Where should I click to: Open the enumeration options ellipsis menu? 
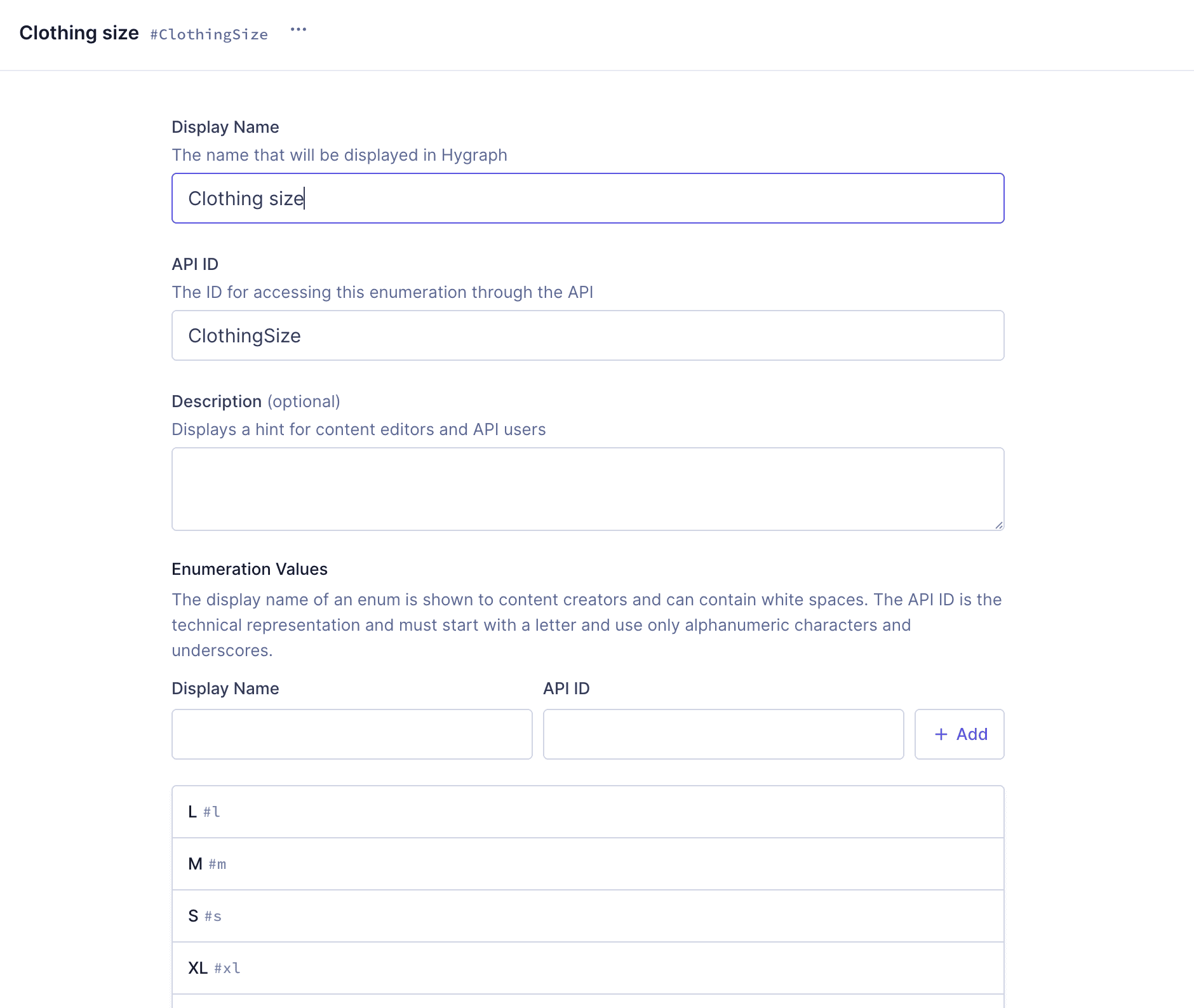point(298,29)
